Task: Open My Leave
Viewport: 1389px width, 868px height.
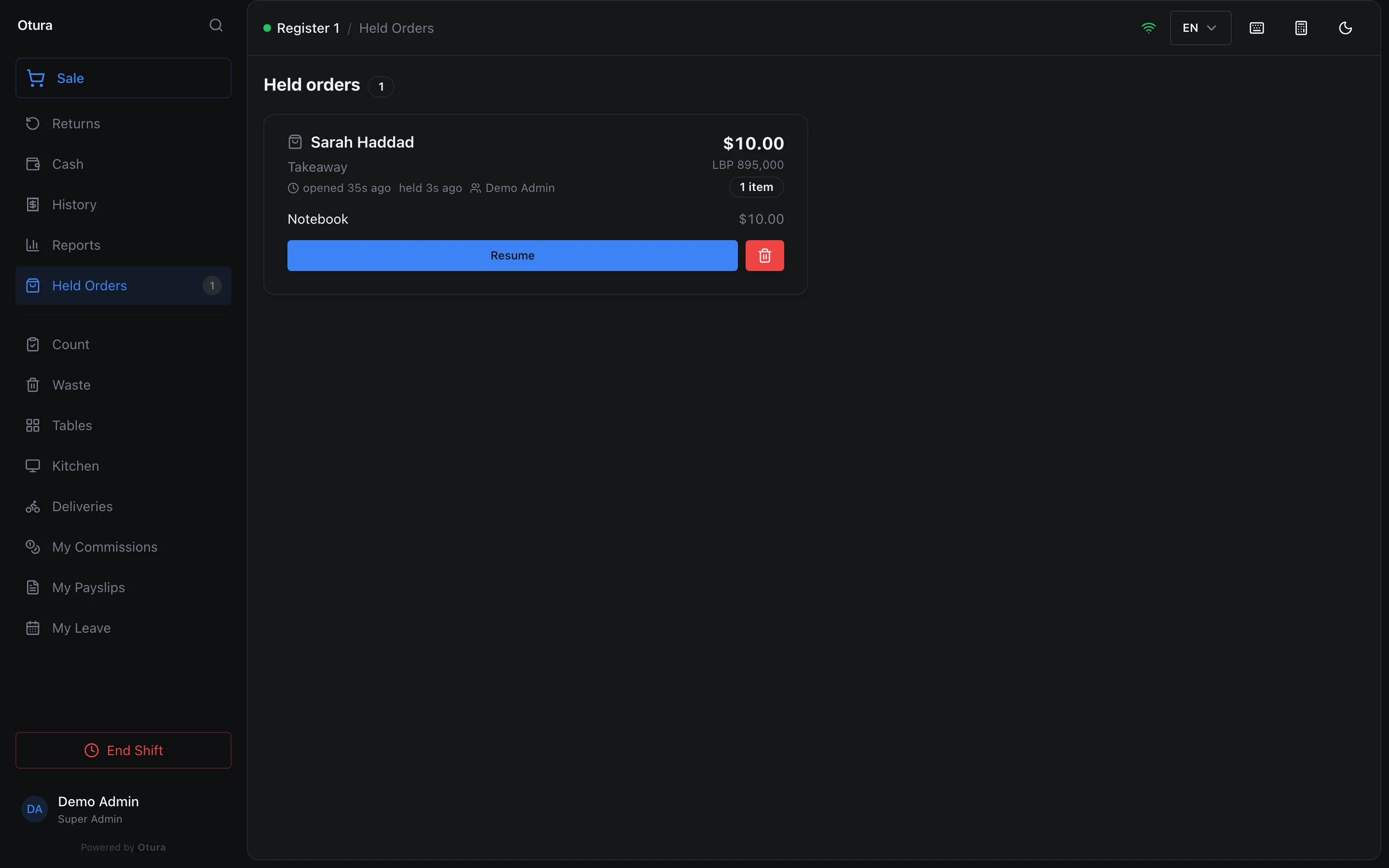Action: click(123, 628)
